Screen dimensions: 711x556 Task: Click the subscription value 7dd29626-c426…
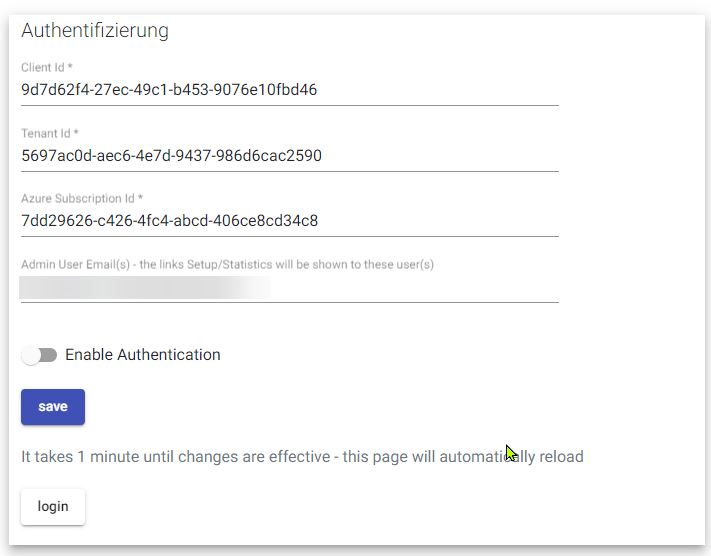(x=170, y=221)
